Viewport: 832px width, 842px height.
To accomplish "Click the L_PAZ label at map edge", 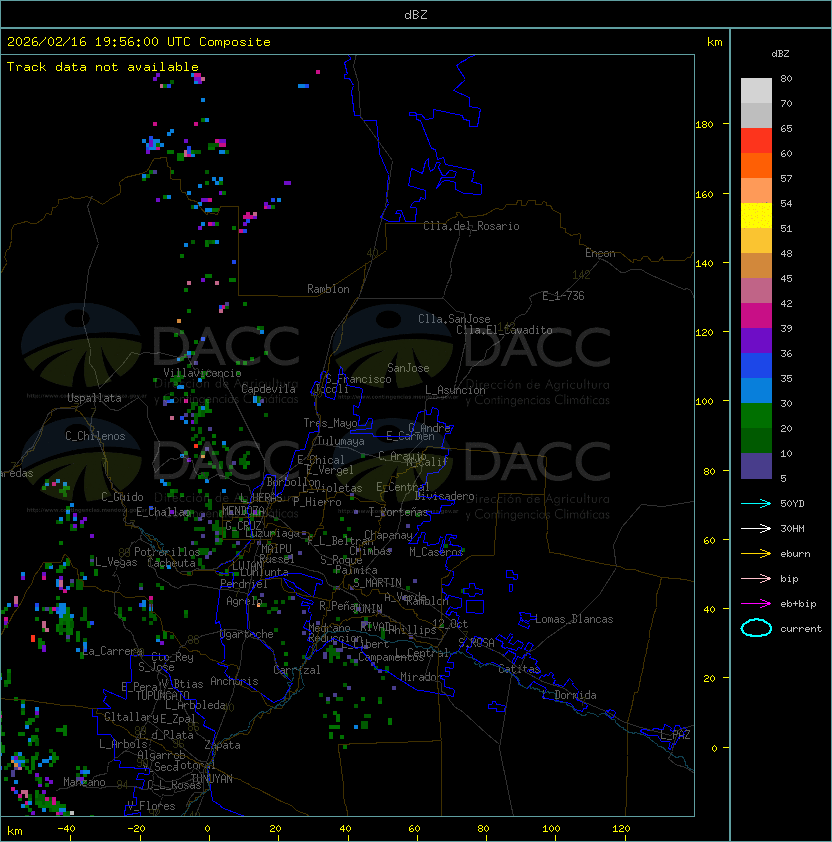I will pos(675,735).
